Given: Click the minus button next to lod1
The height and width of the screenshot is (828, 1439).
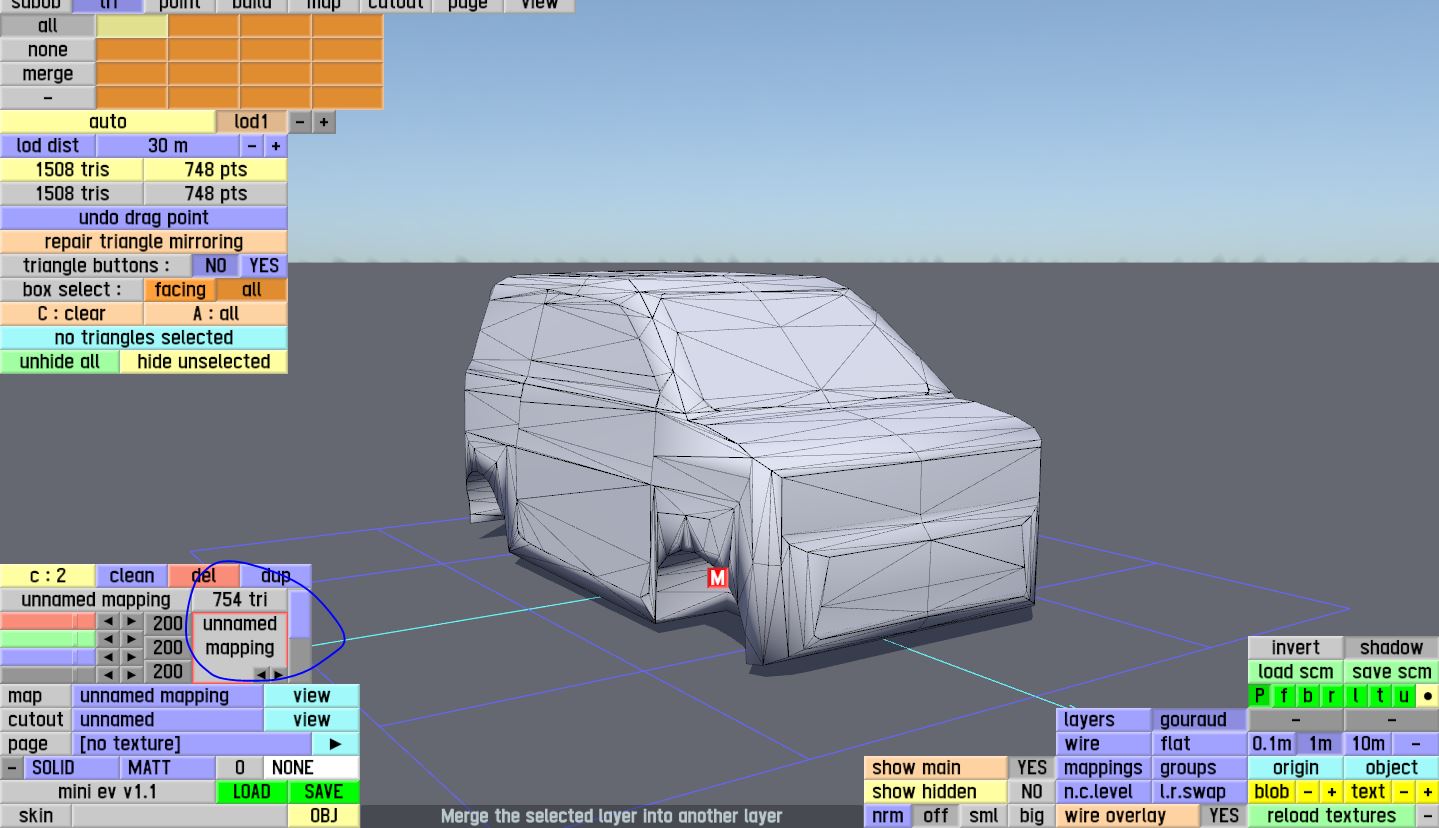Looking at the screenshot, I should coord(300,122).
